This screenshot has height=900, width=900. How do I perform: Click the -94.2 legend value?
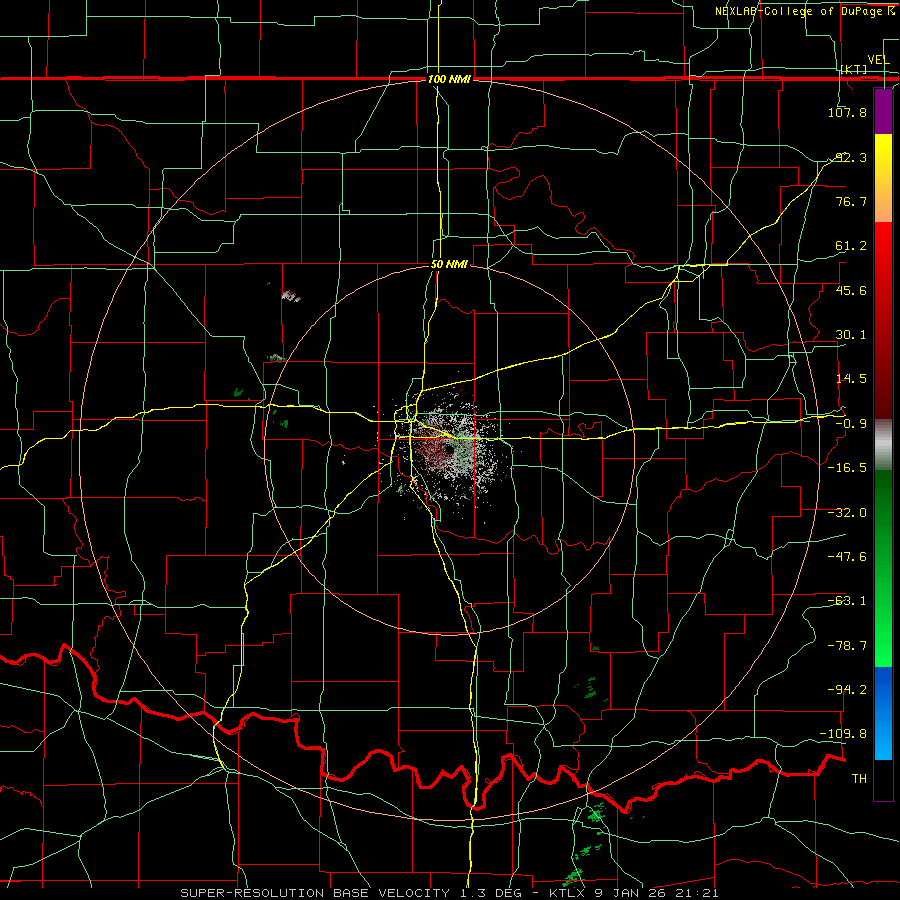tap(847, 690)
